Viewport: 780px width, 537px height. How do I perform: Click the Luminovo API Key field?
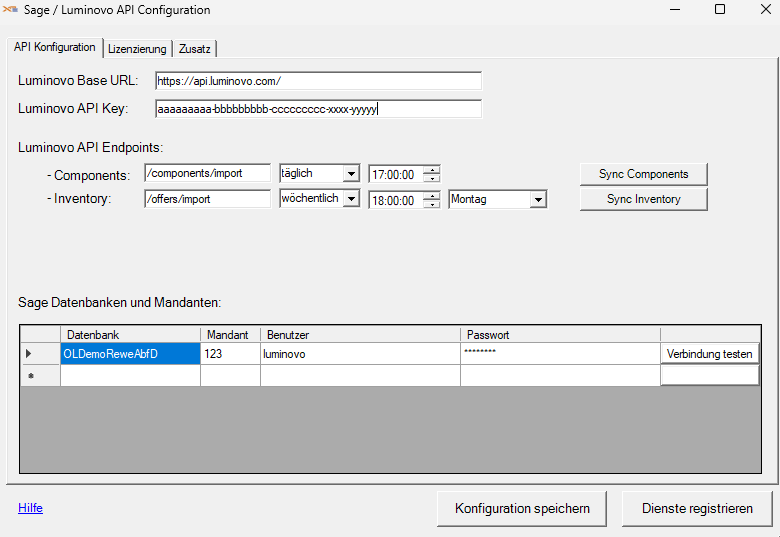[x=318, y=109]
